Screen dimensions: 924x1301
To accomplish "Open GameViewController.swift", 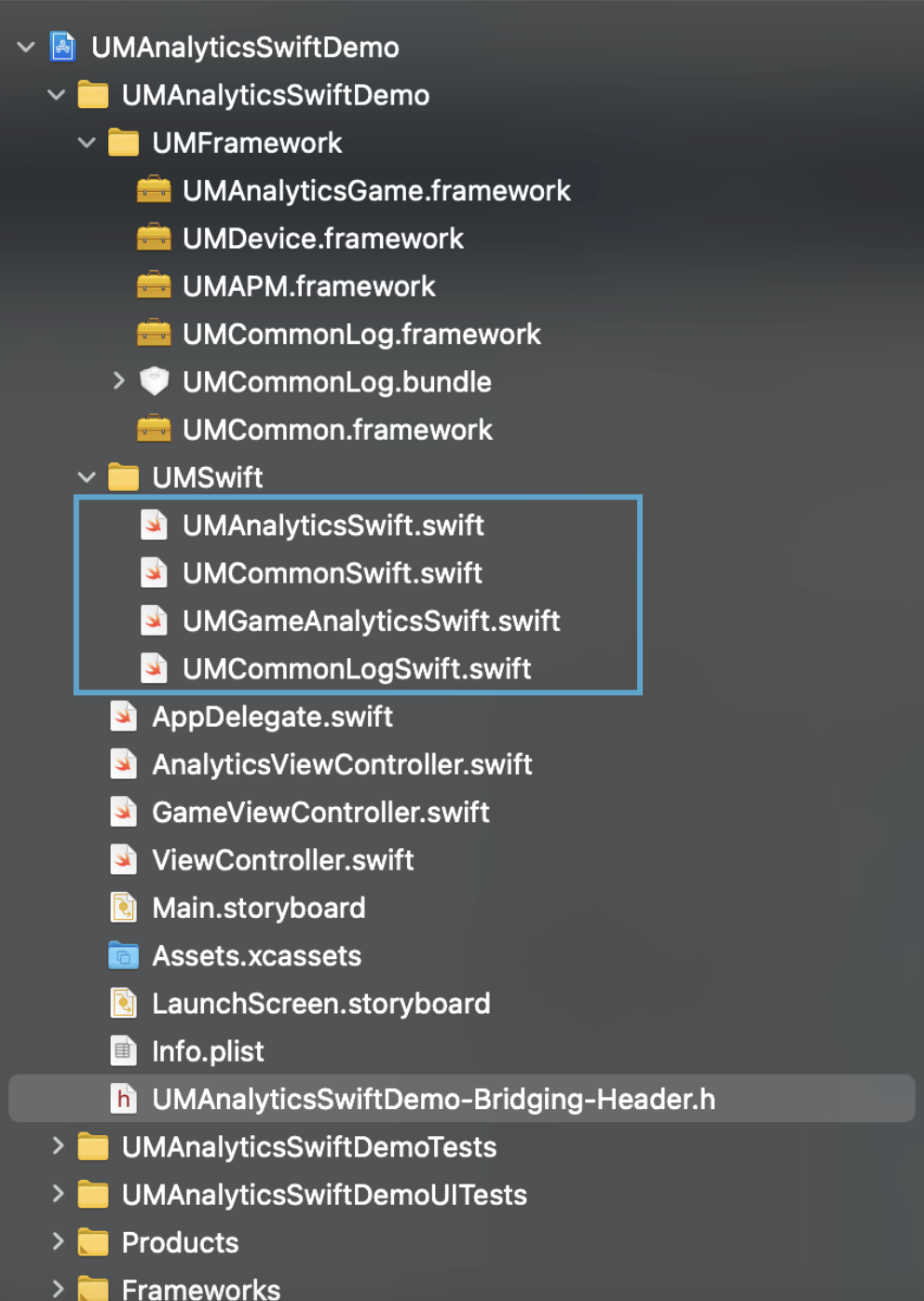I will pos(320,812).
